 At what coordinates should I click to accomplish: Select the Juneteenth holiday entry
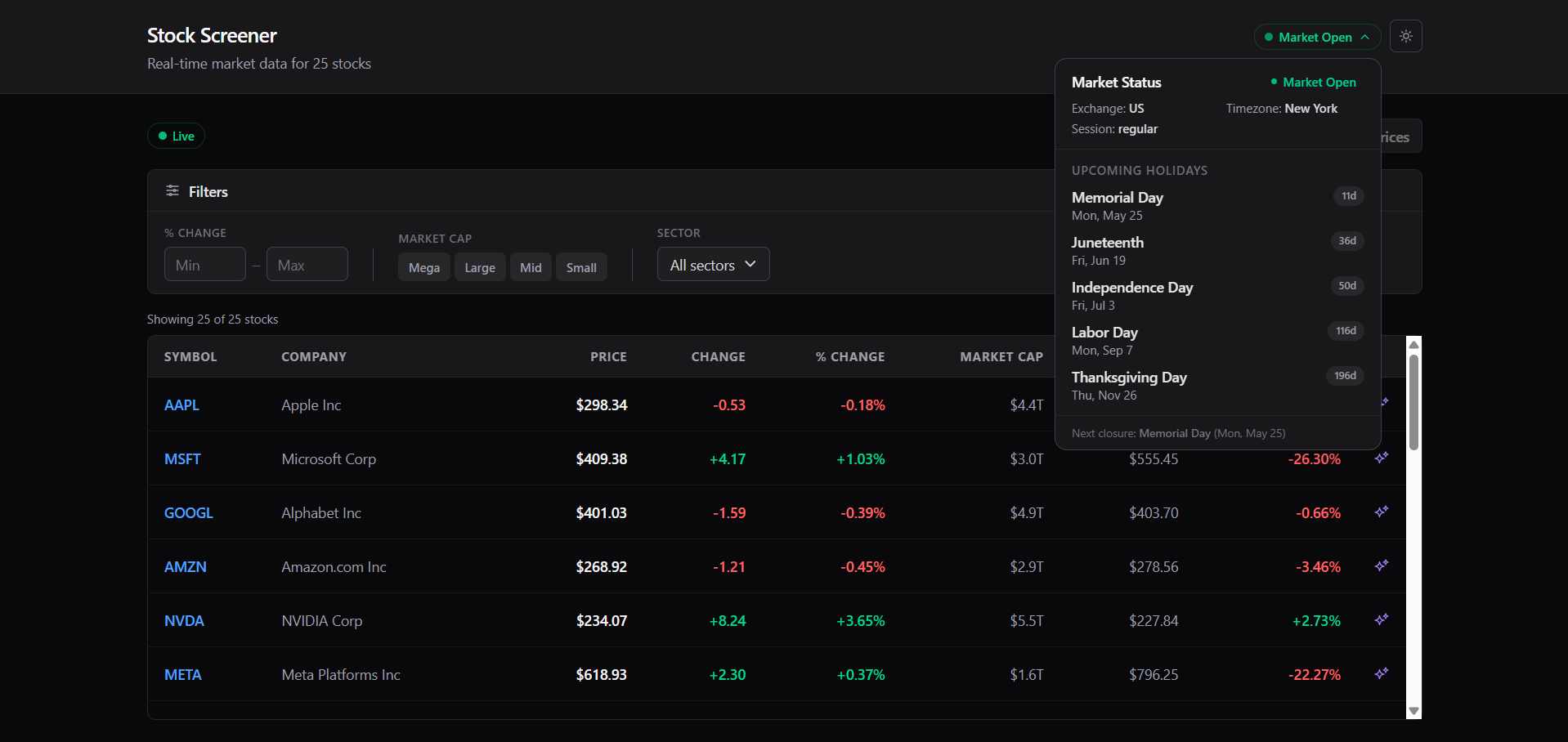tap(1217, 251)
